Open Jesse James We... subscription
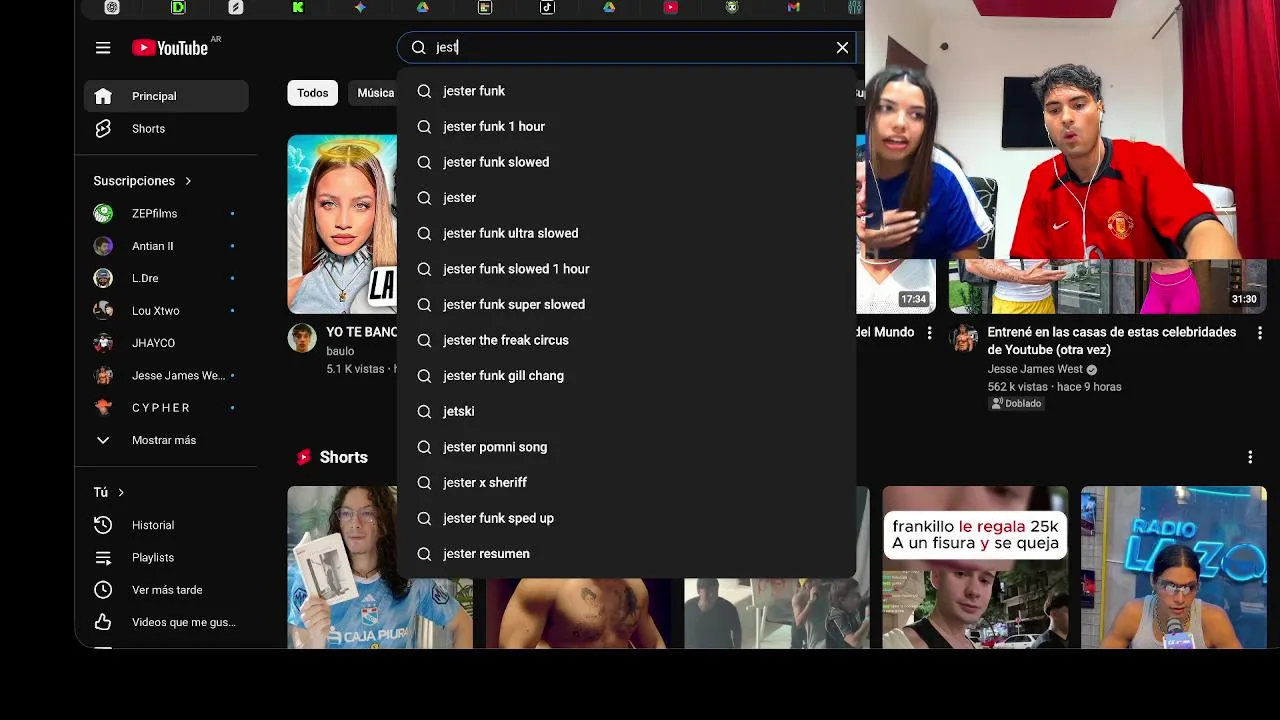Image resolution: width=1280 pixels, height=720 pixels. coord(166,376)
